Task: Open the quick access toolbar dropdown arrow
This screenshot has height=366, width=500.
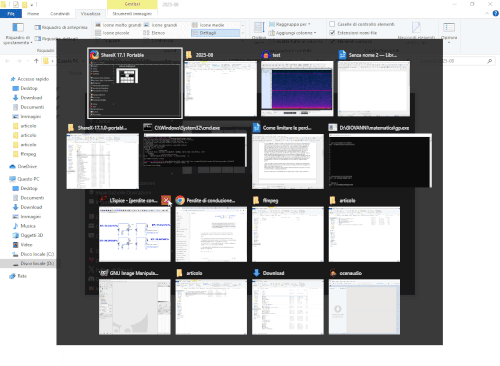Action: (x=32, y=5)
